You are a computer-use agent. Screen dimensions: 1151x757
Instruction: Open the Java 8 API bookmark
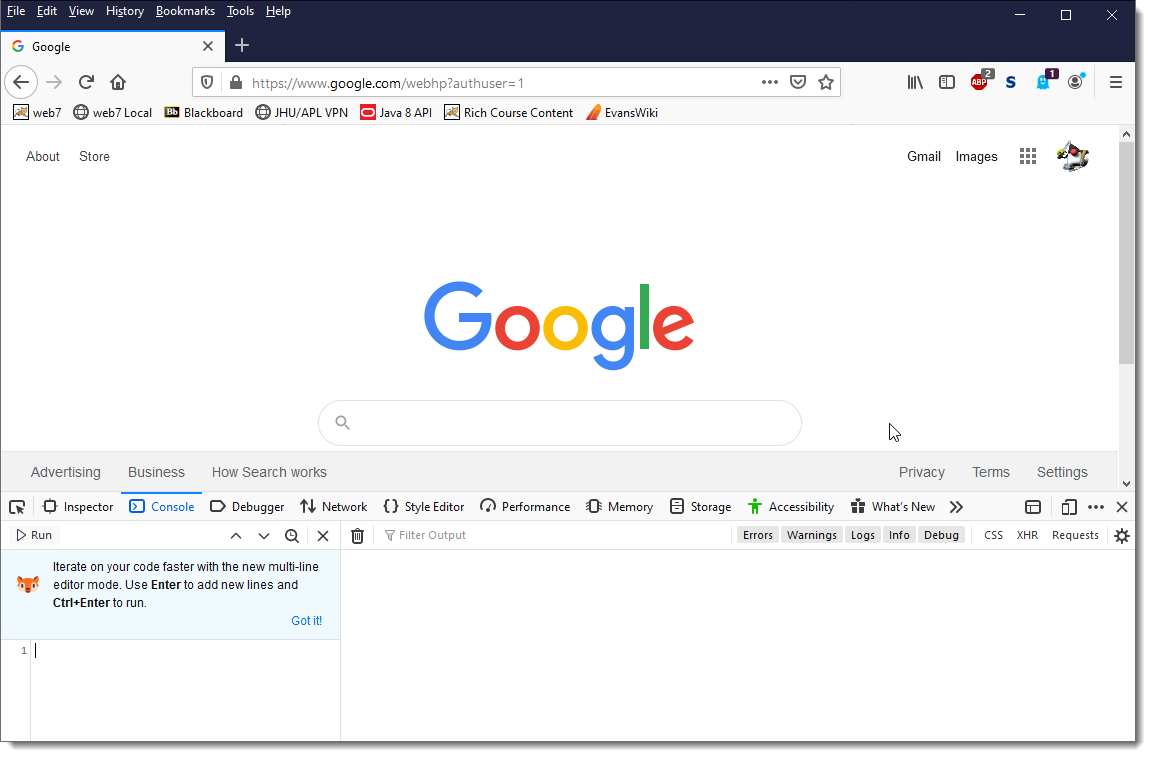coord(396,112)
